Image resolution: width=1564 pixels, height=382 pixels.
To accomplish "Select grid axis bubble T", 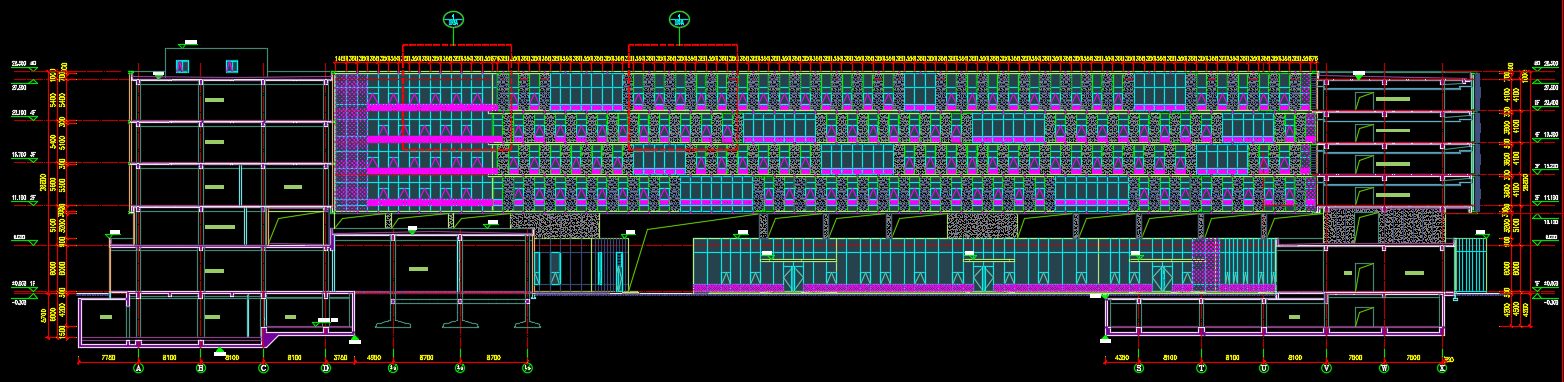I will coord(1201,368).
